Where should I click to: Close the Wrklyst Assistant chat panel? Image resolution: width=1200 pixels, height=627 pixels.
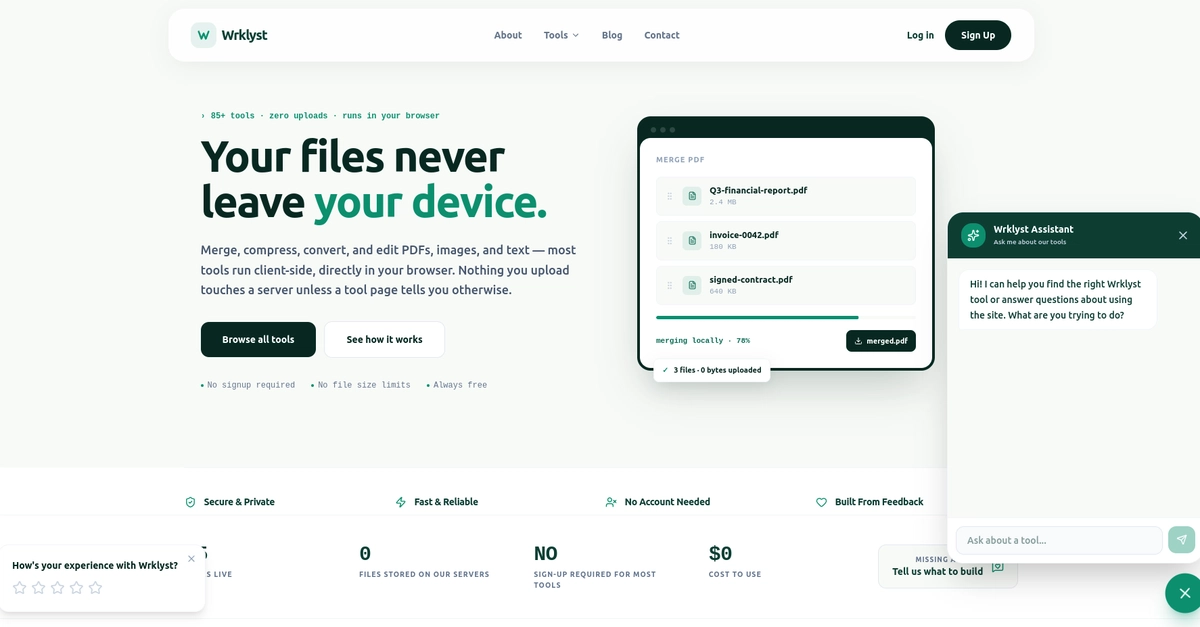click(1183, 235)
